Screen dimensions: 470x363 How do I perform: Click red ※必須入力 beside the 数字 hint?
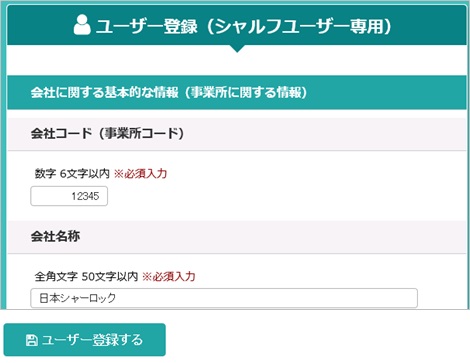(140, 173)
